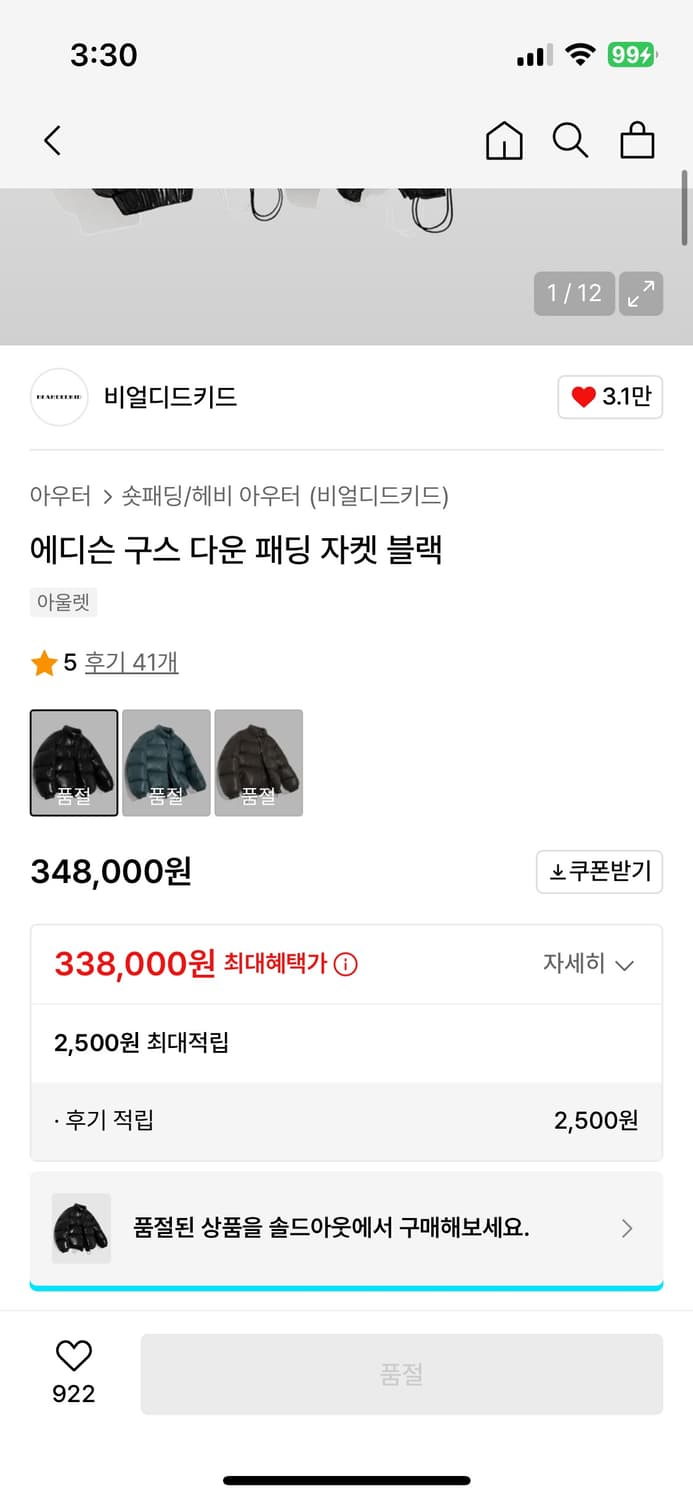Like the brand with the heart button
The width and height of the screenshot is (693, 1500).
(610, 397)
